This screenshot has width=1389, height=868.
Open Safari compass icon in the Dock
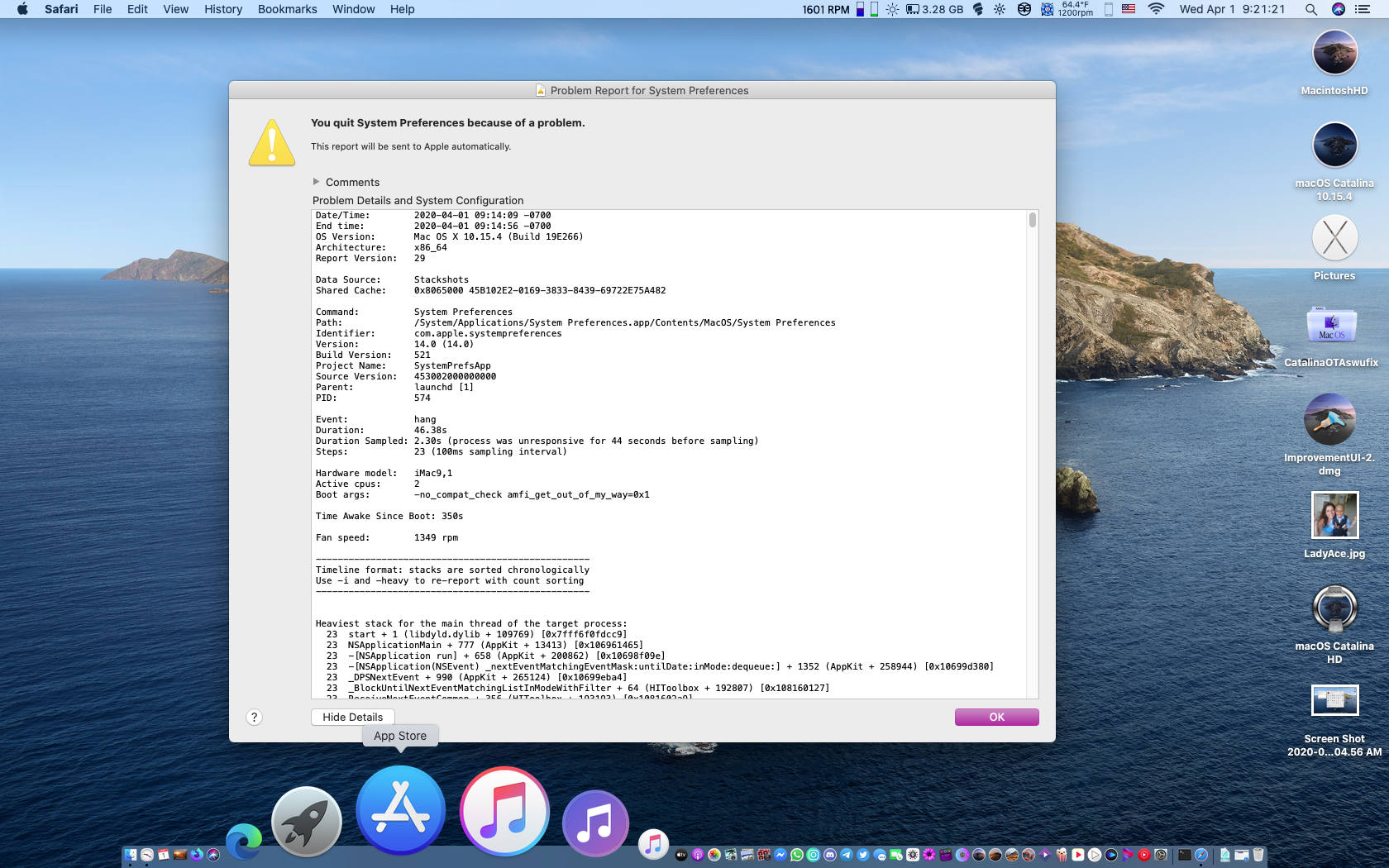(1201, 855)
